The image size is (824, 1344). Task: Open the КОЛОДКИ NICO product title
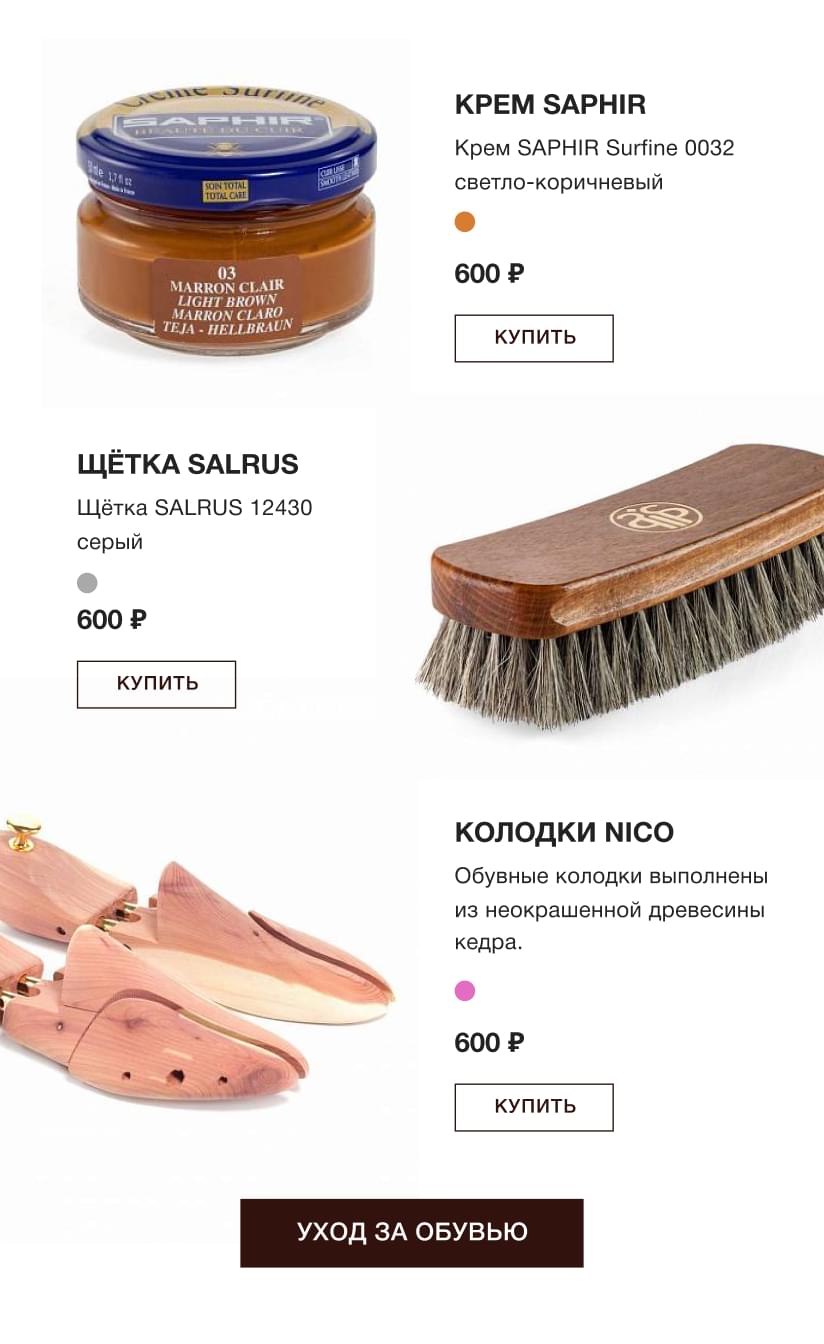tap(564, 832)
